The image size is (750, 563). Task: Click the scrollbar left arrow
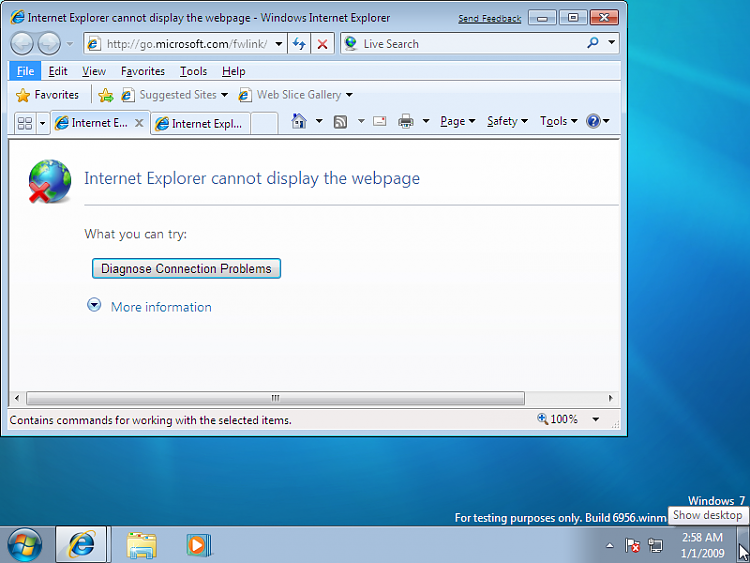(x=17, y=398)
